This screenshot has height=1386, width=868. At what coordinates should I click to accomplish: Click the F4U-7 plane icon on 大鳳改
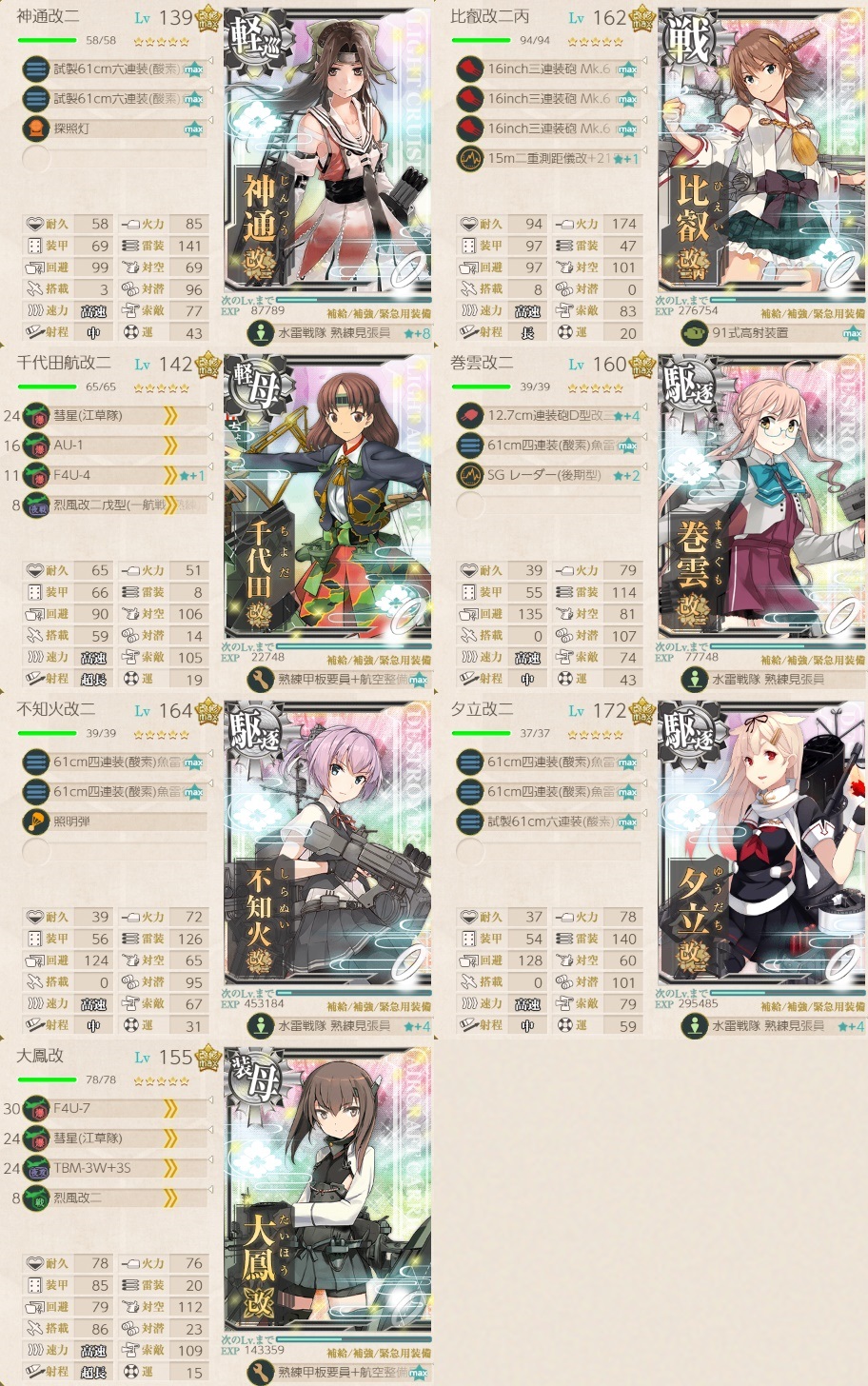(x=37, y=1108)
